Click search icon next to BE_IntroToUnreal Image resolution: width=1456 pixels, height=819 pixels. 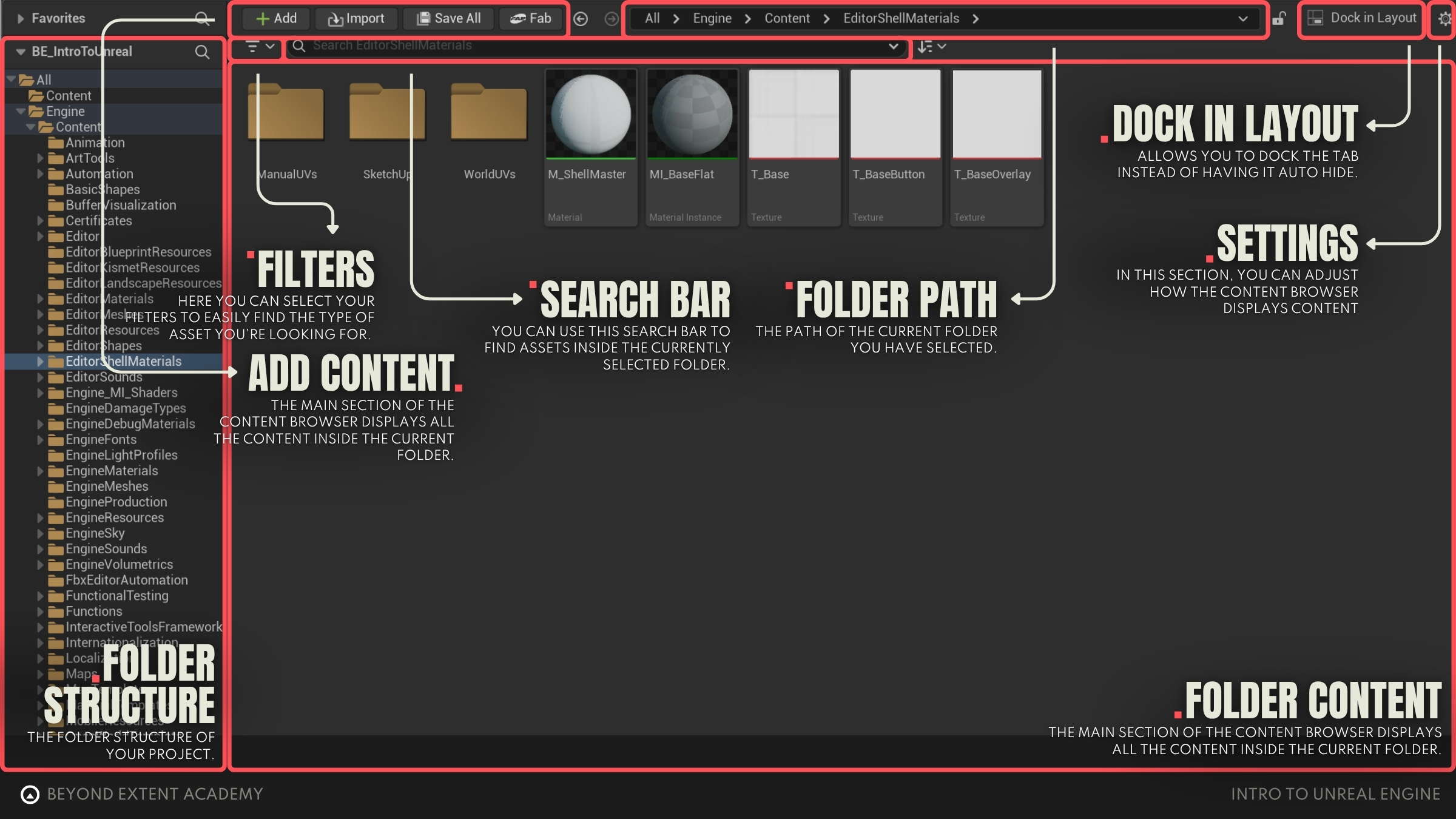tap(202, 52)
